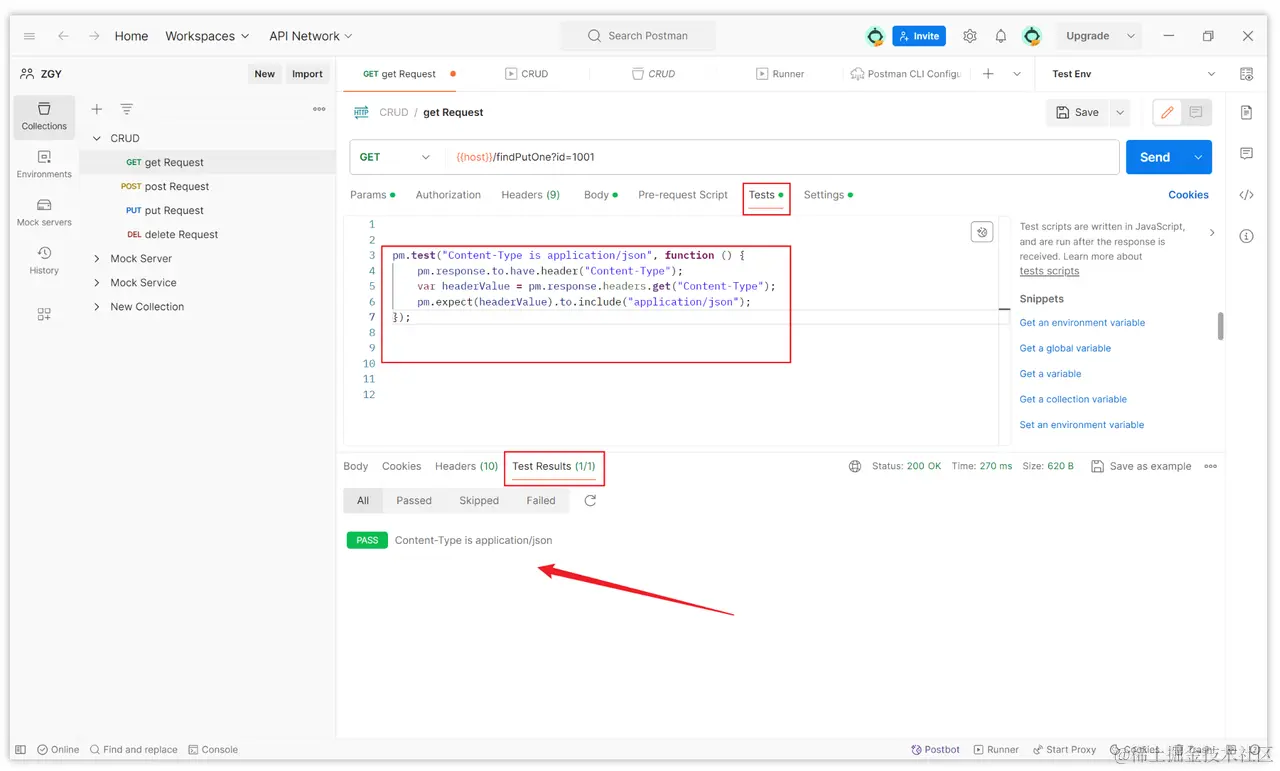This screenshot has width=1280, height=771.
Task: Click Save as example
Action: (x=1141, y=466)
